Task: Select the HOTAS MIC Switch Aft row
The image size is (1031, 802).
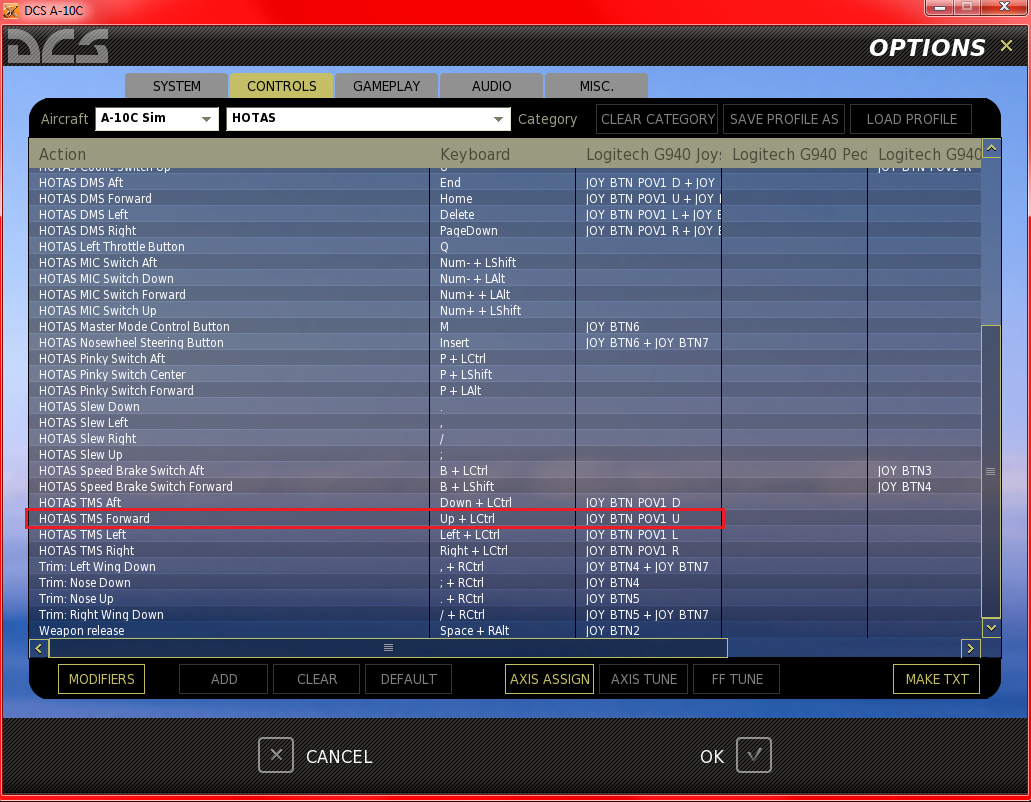Action: [506, 262]
